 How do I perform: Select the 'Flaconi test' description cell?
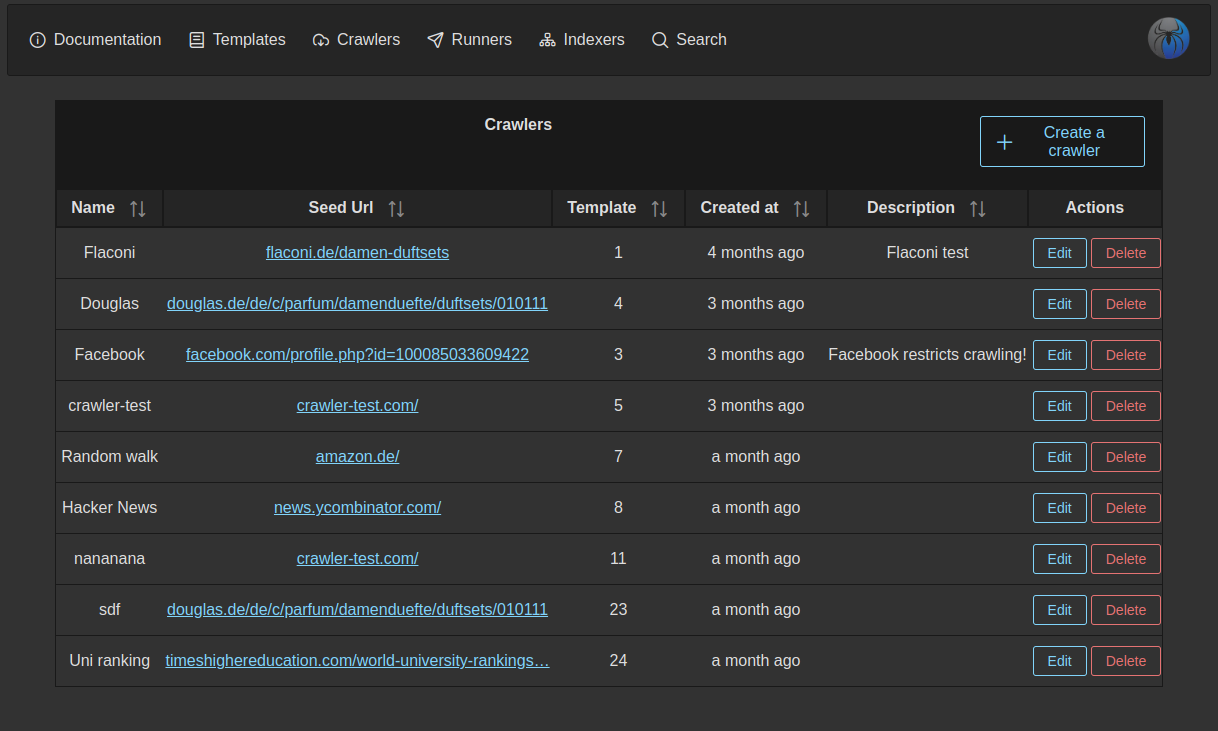[x=927, y=253]
